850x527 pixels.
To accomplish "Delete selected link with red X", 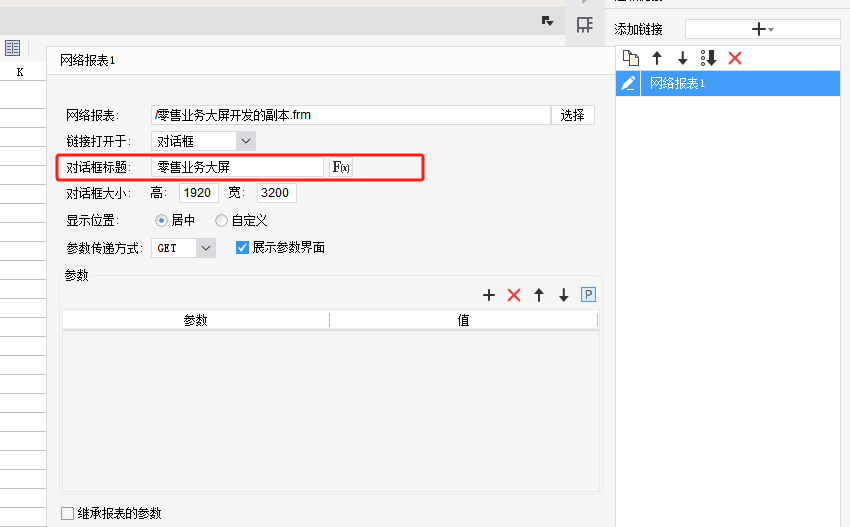I will point(735,58).
